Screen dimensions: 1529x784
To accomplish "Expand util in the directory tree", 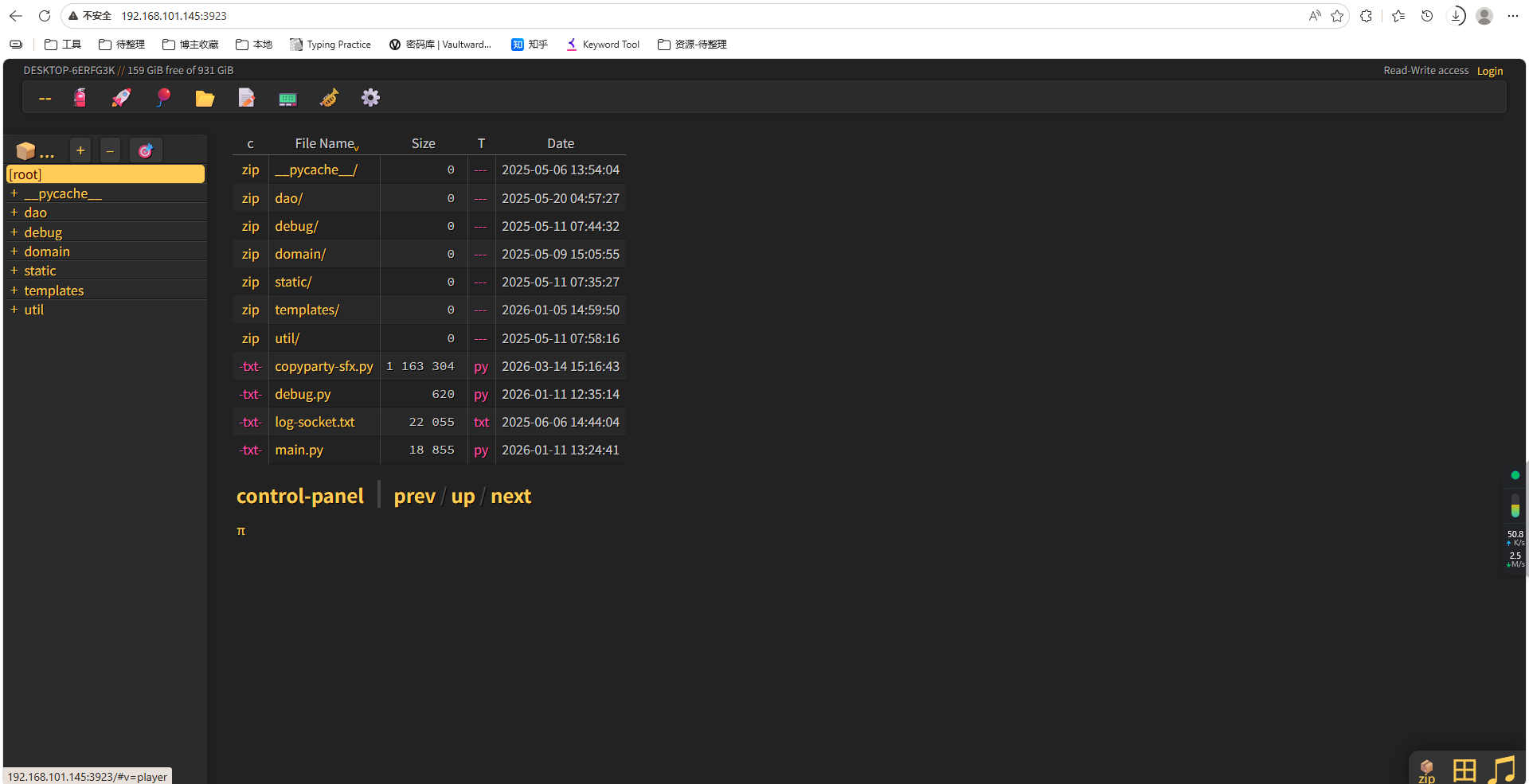I will [x=14, y=310].
